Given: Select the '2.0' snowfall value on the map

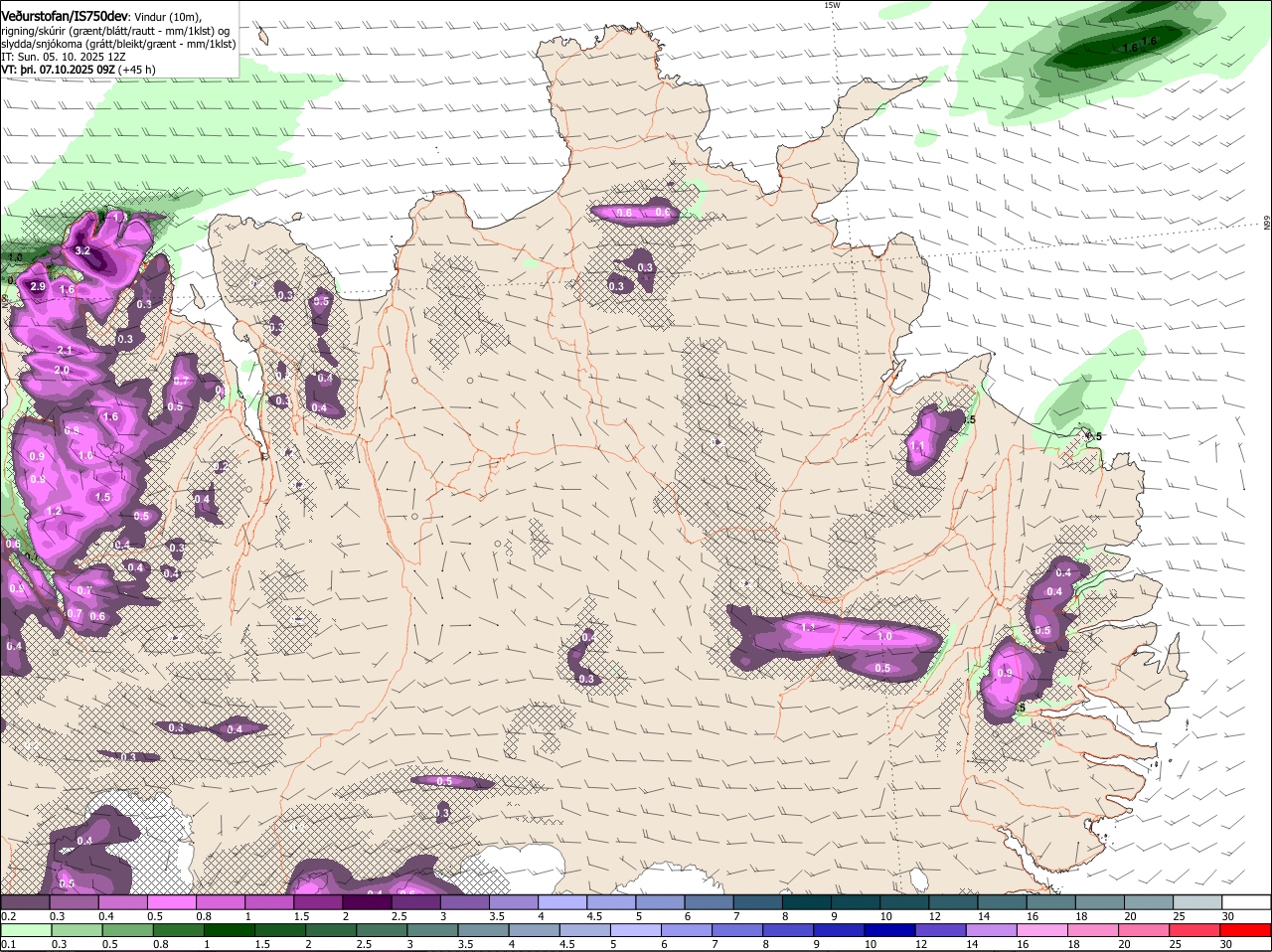Looking at the screenshot, I should coord(62,370).
